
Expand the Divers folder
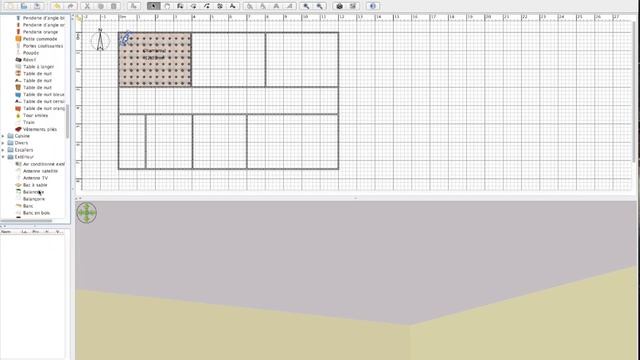tap(3, 143)
